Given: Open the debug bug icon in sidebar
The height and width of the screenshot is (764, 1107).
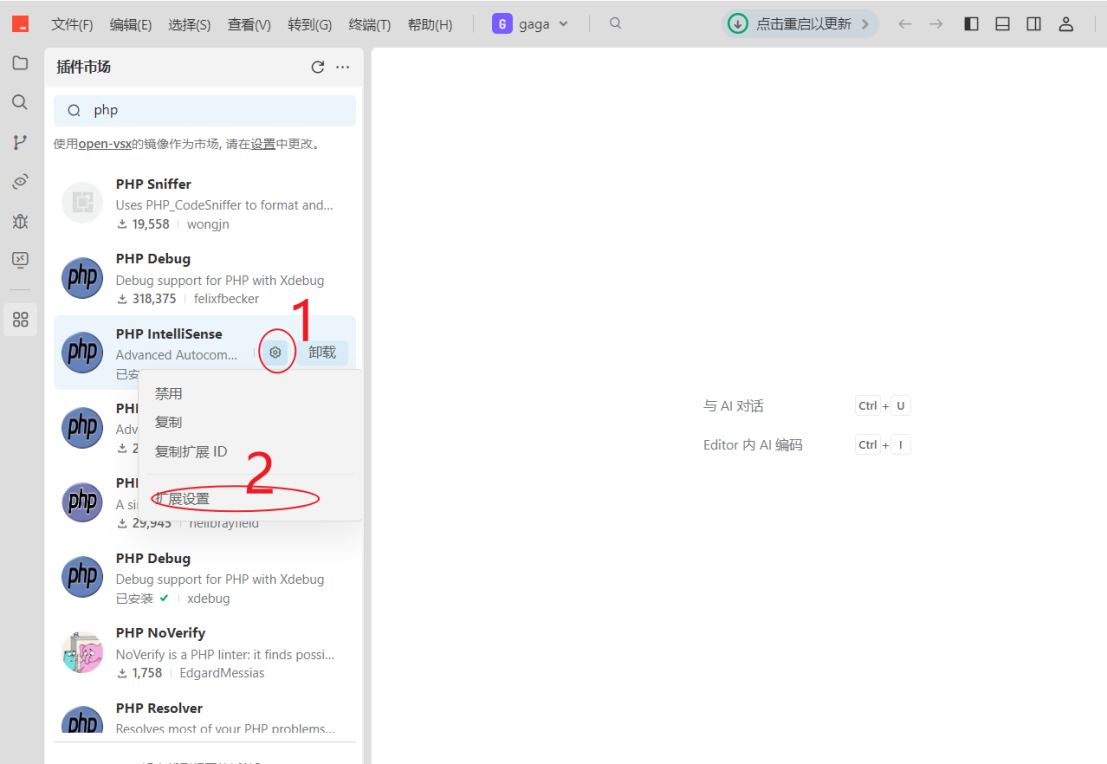Looking at the screenshot, I should point(20,221).
